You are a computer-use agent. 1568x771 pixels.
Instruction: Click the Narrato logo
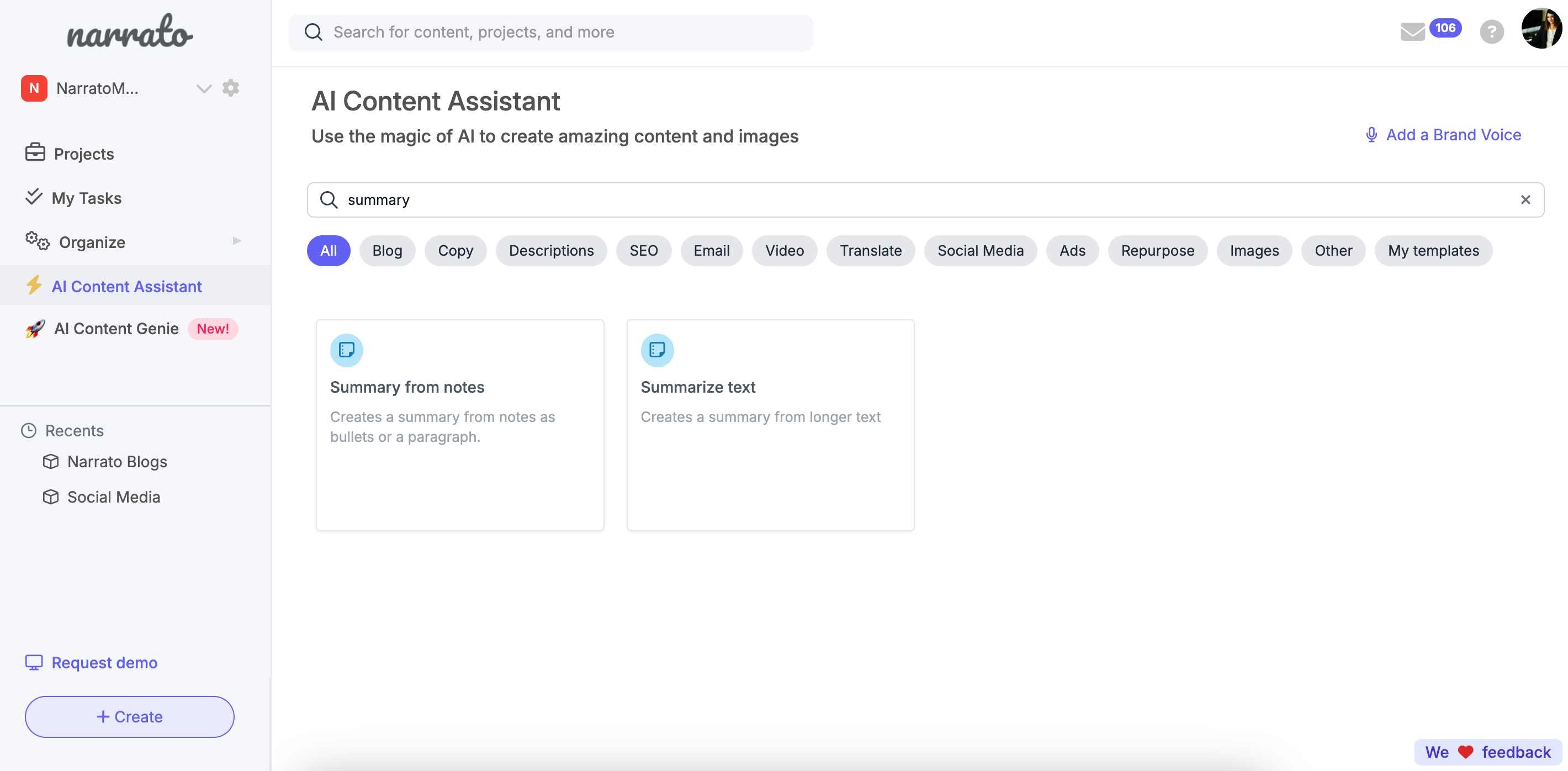(130, 31)
